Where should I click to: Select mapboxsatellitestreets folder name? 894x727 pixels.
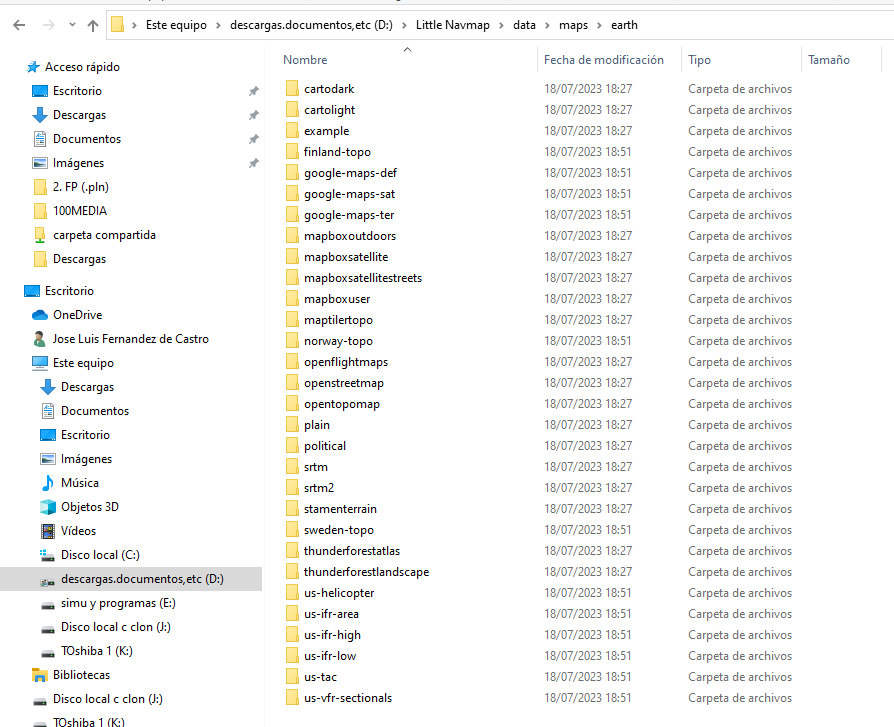(x=363, y=278)
